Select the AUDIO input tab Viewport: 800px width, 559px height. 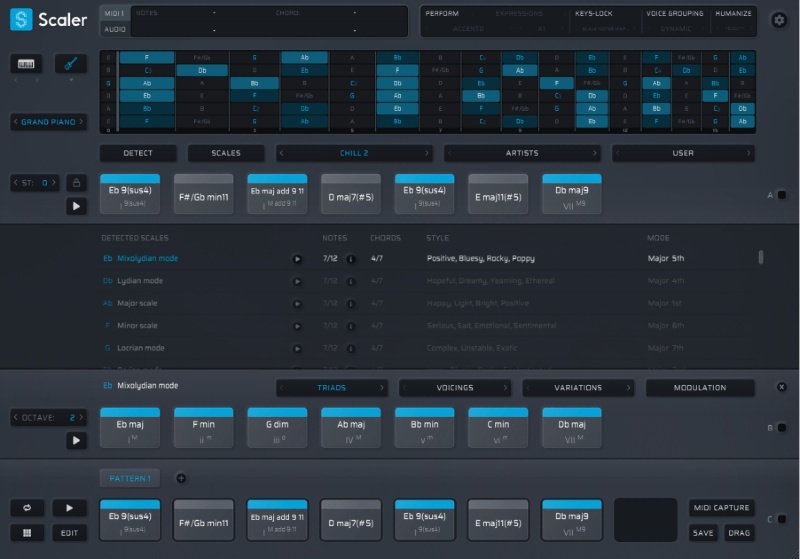(115, 30)
